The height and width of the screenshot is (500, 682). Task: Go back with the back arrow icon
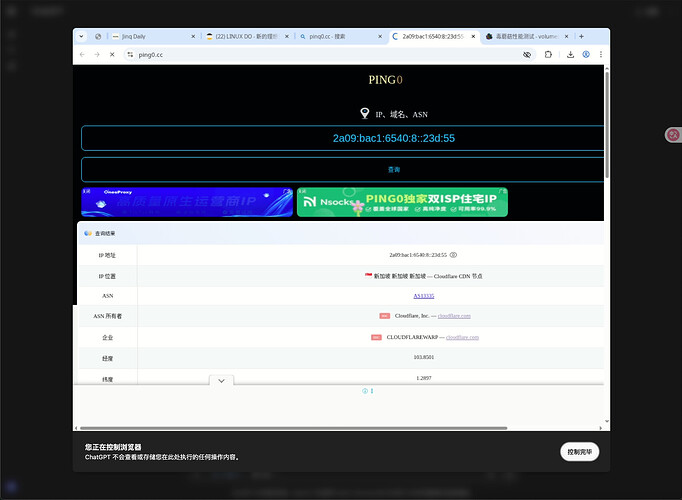click(x=82, y=54)
